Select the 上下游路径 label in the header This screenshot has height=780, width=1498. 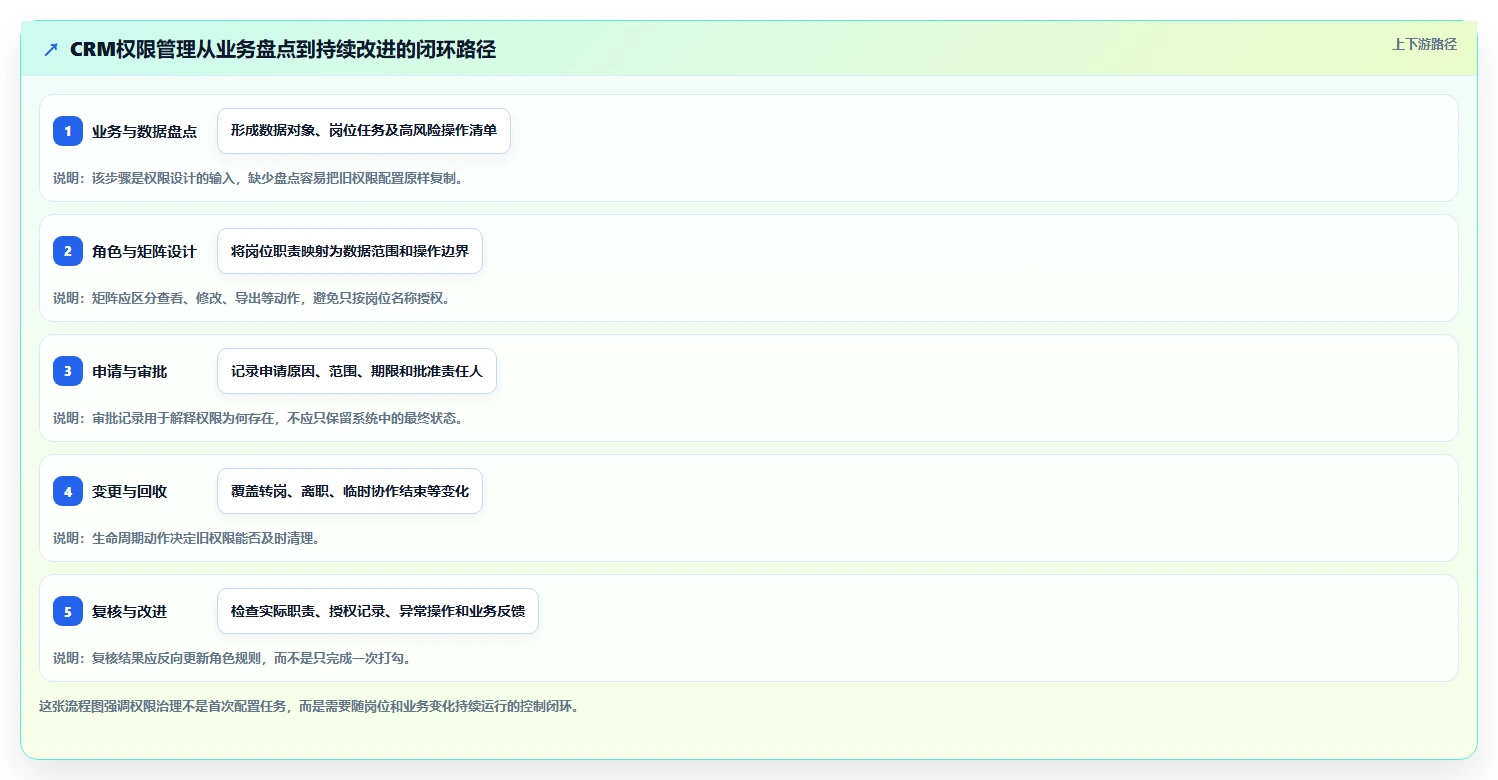coord(1424,44)
